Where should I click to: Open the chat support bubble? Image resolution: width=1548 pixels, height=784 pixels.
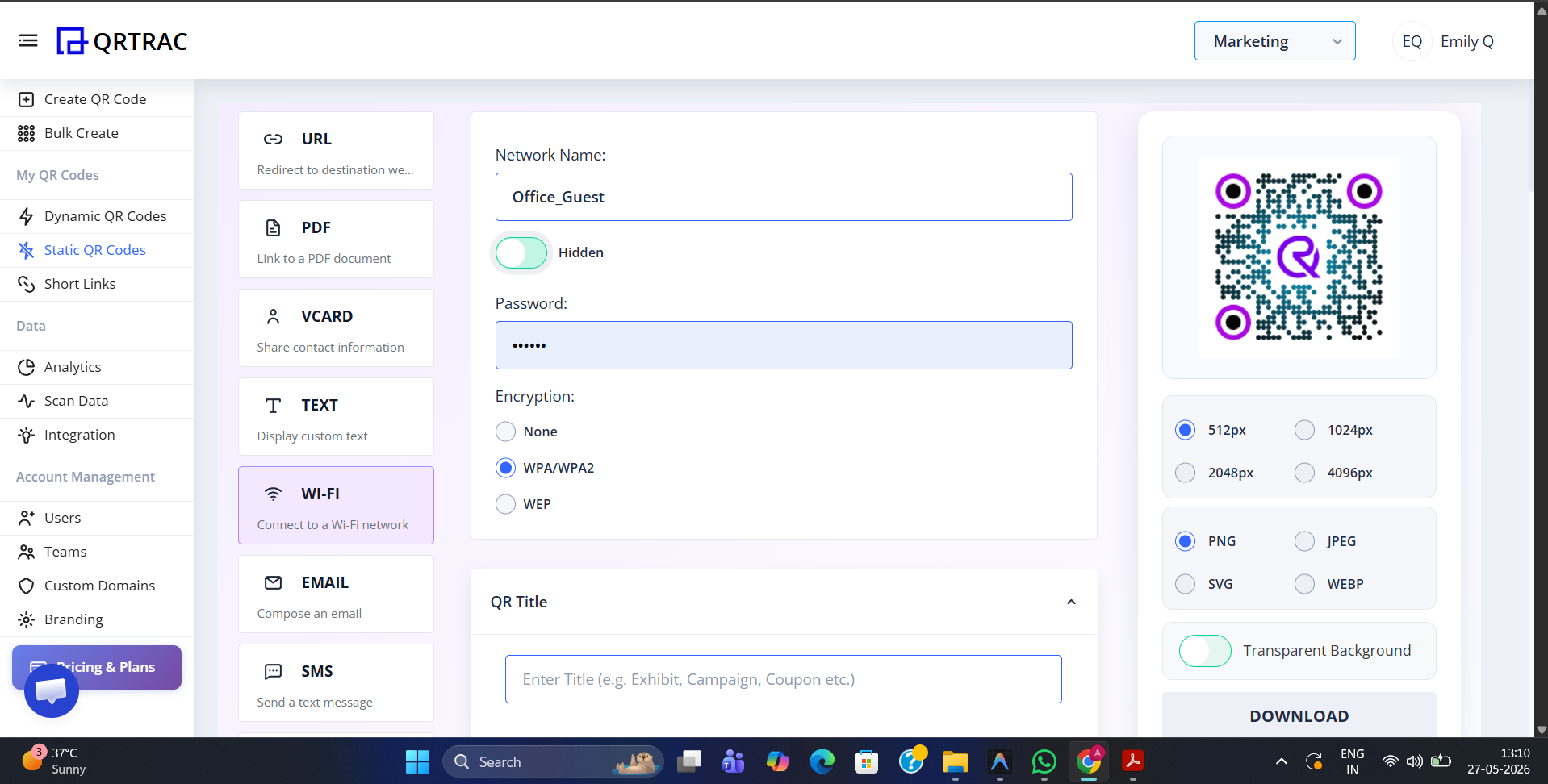(x=52, y=690)
